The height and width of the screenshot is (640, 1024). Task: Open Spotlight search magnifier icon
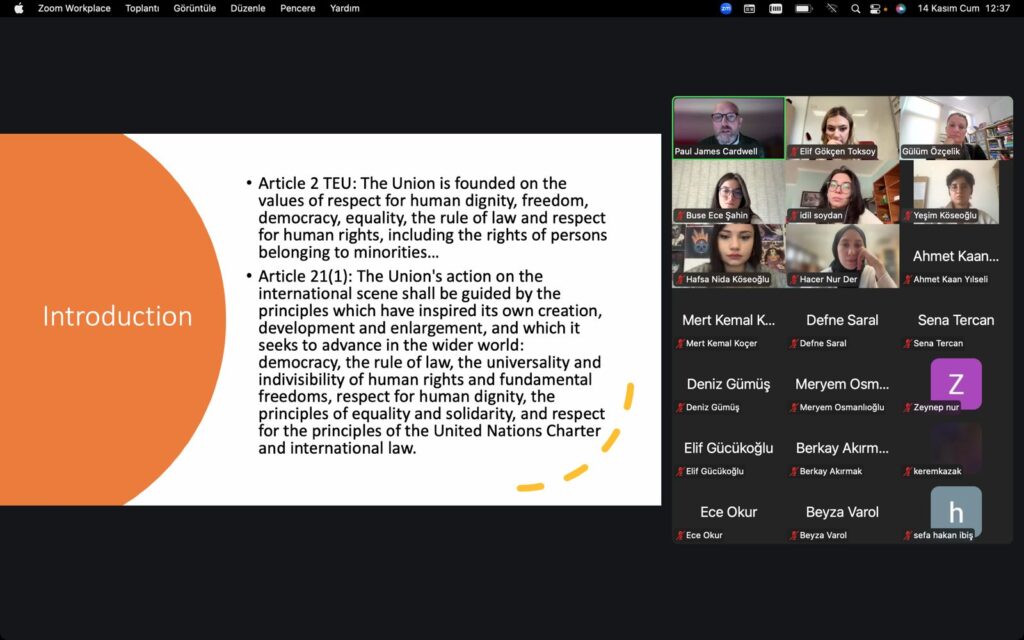(x=855, y=8)
